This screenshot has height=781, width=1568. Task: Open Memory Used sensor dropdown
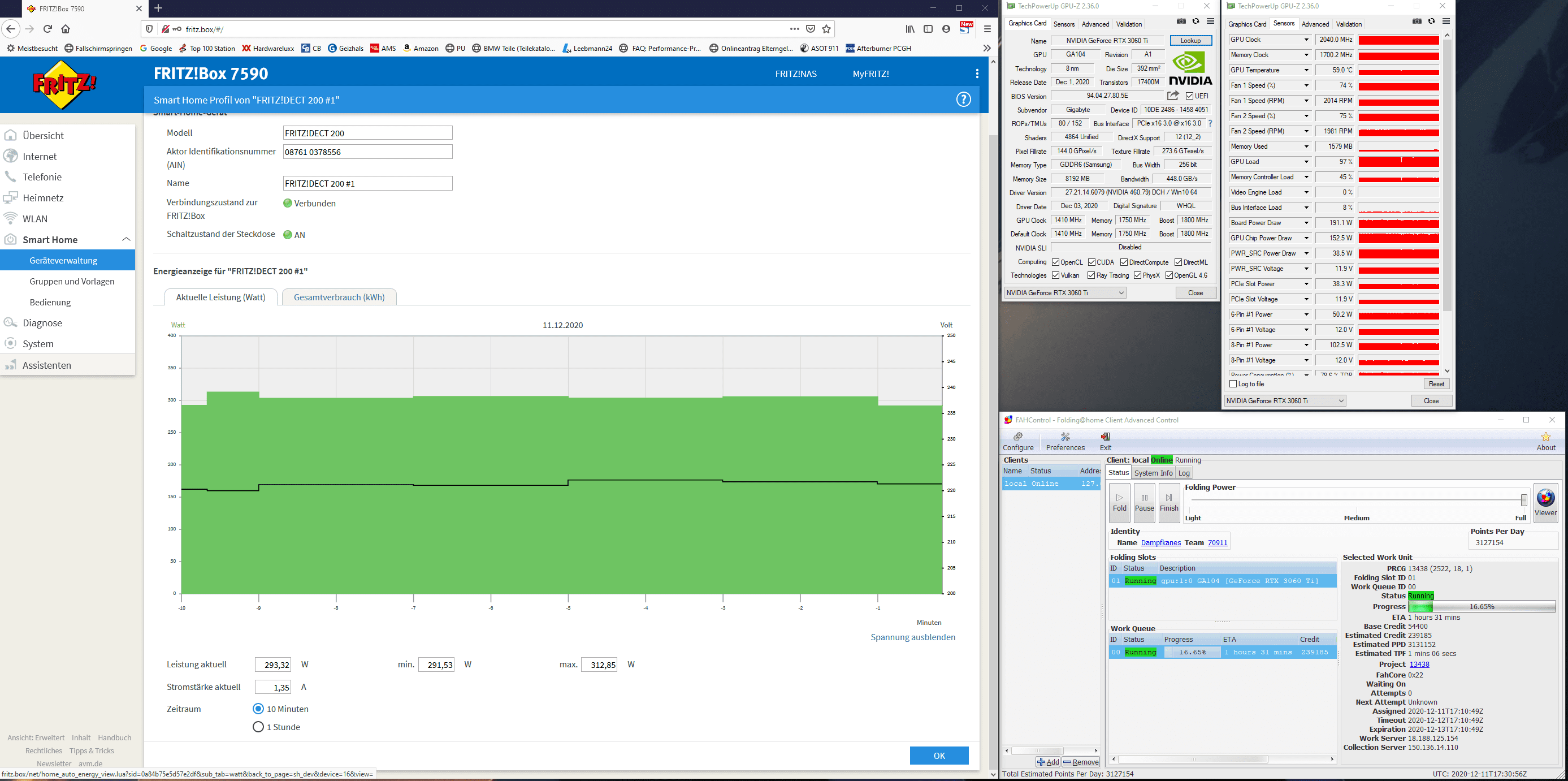click(x=1306, y=146)
